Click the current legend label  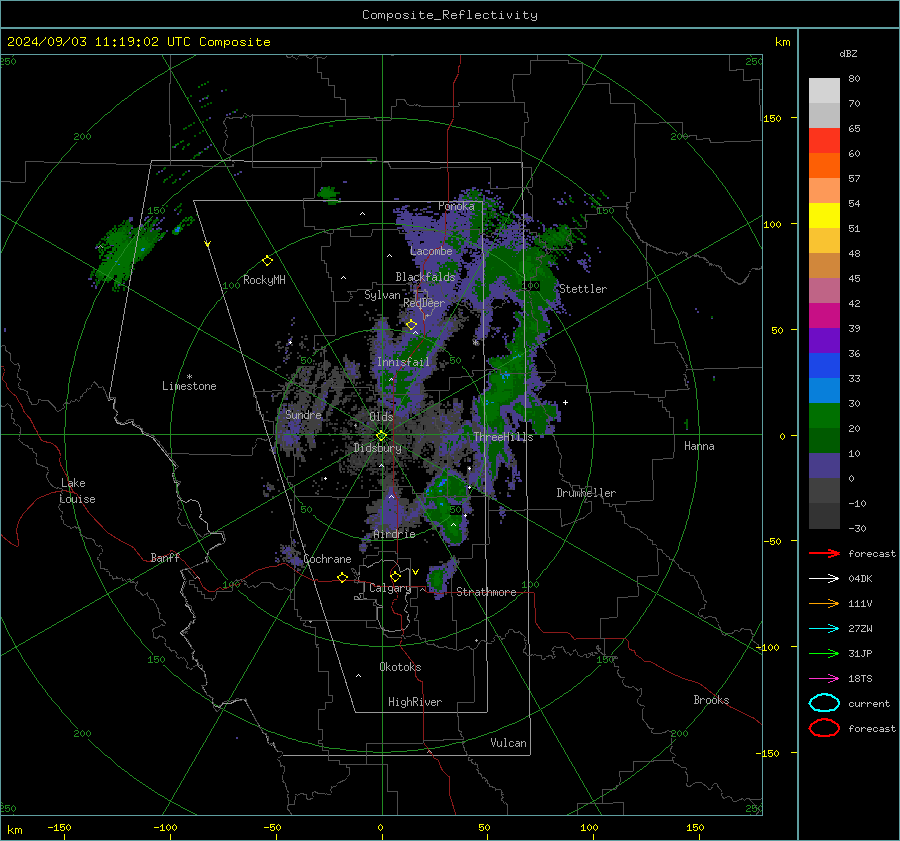[x=869, y=704]
